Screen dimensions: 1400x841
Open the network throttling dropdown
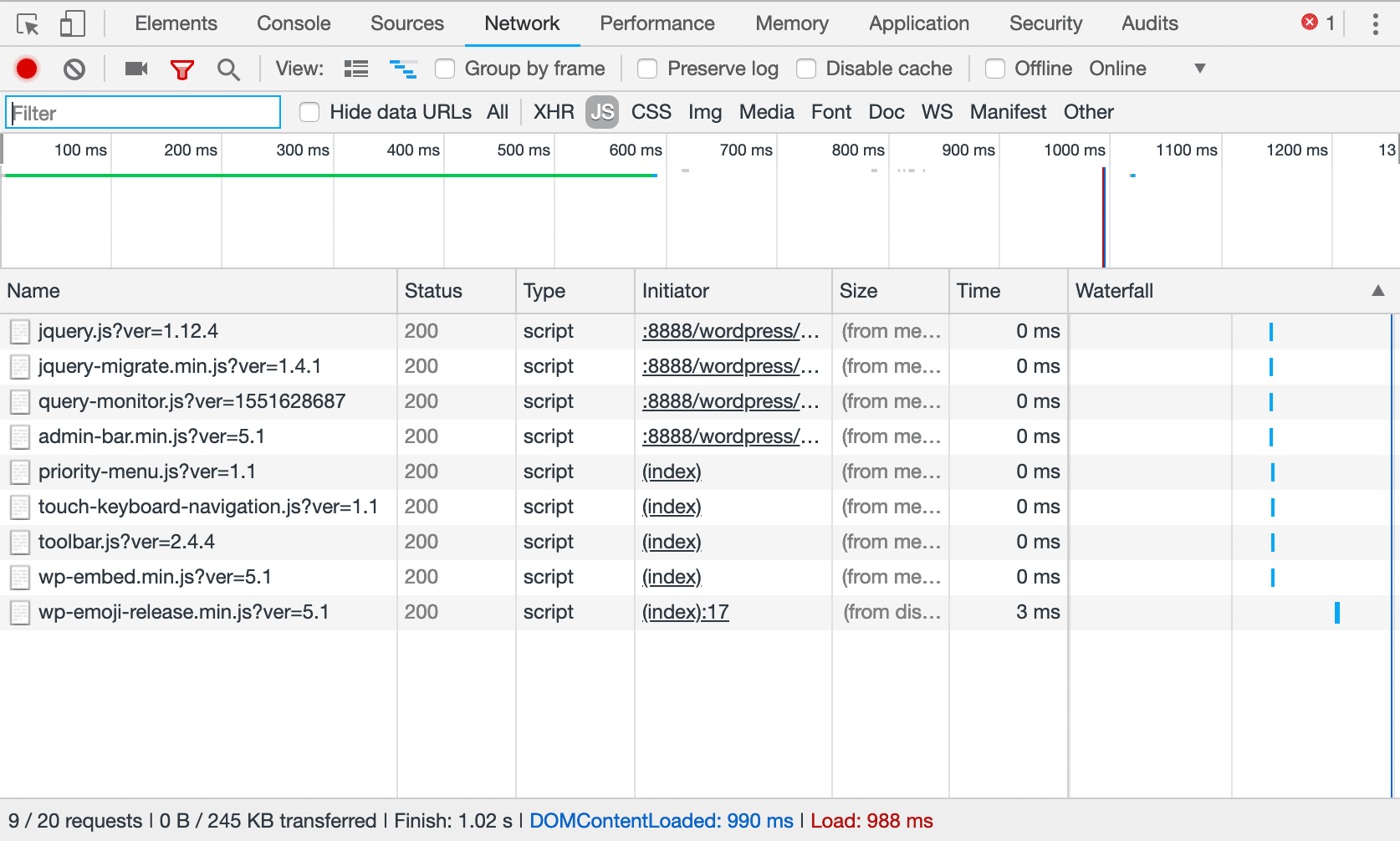pyautogui.click(x=1200, y=69)
